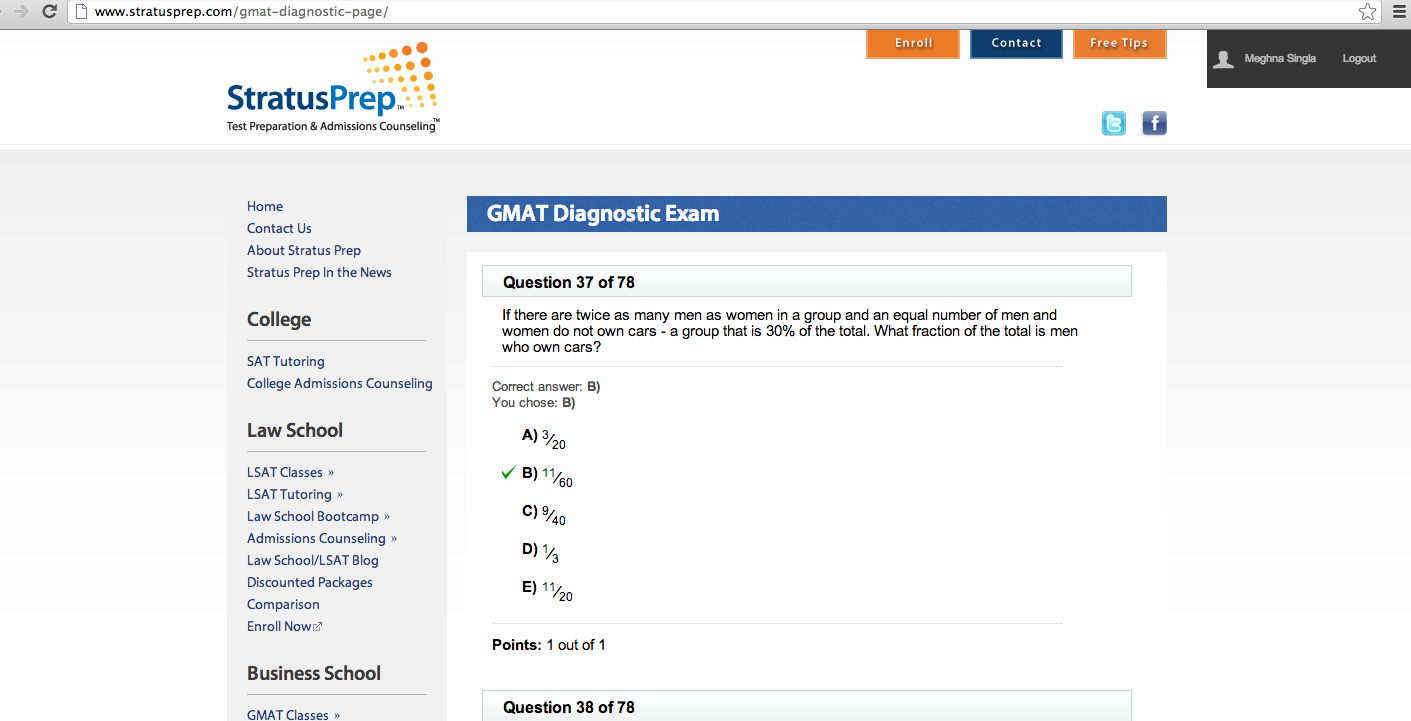Bookmark page with the star icon
Viewport: 1411px width, 721px height.
coord(1367,12)
